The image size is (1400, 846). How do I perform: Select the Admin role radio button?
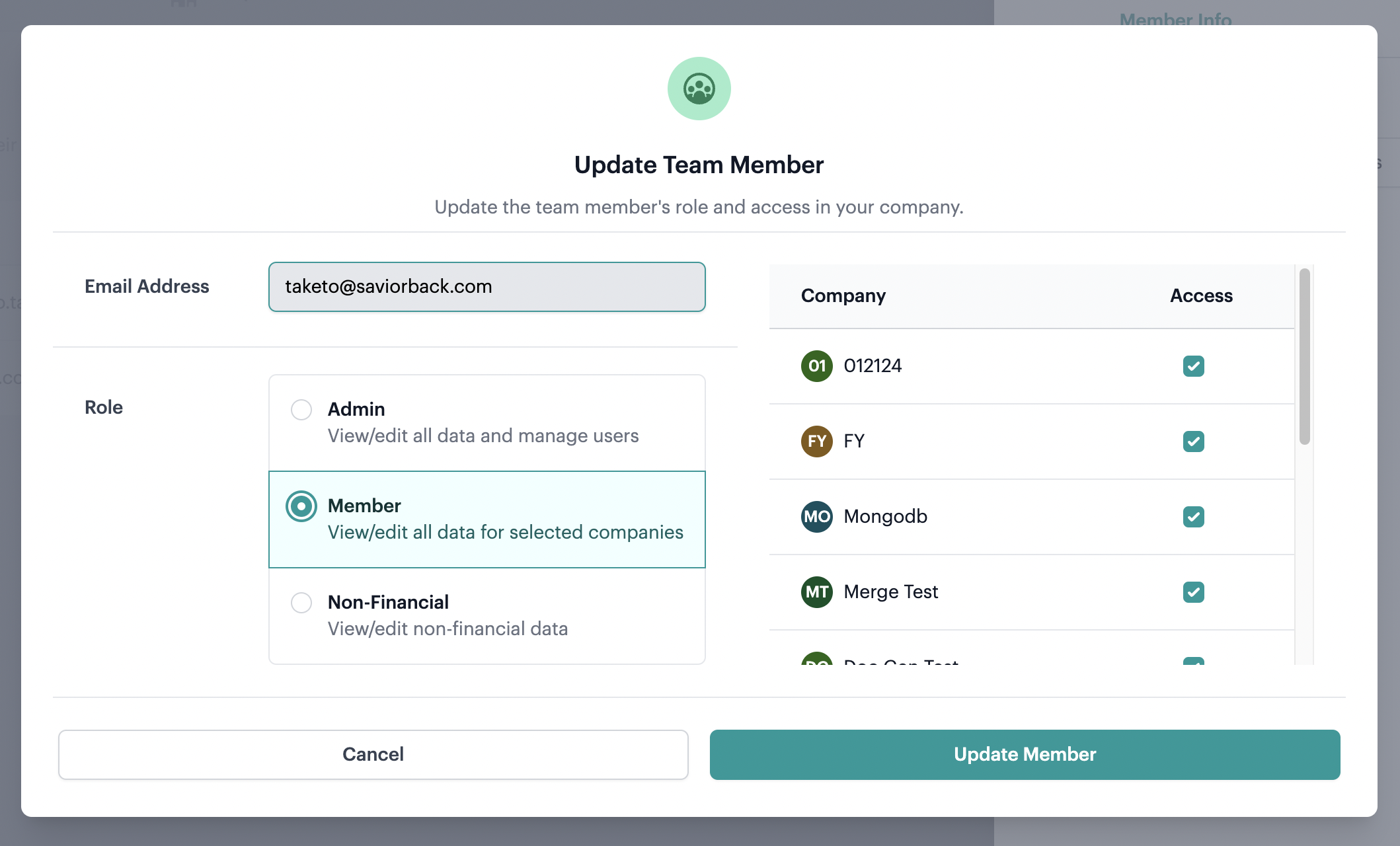click(x=301, y=410)
